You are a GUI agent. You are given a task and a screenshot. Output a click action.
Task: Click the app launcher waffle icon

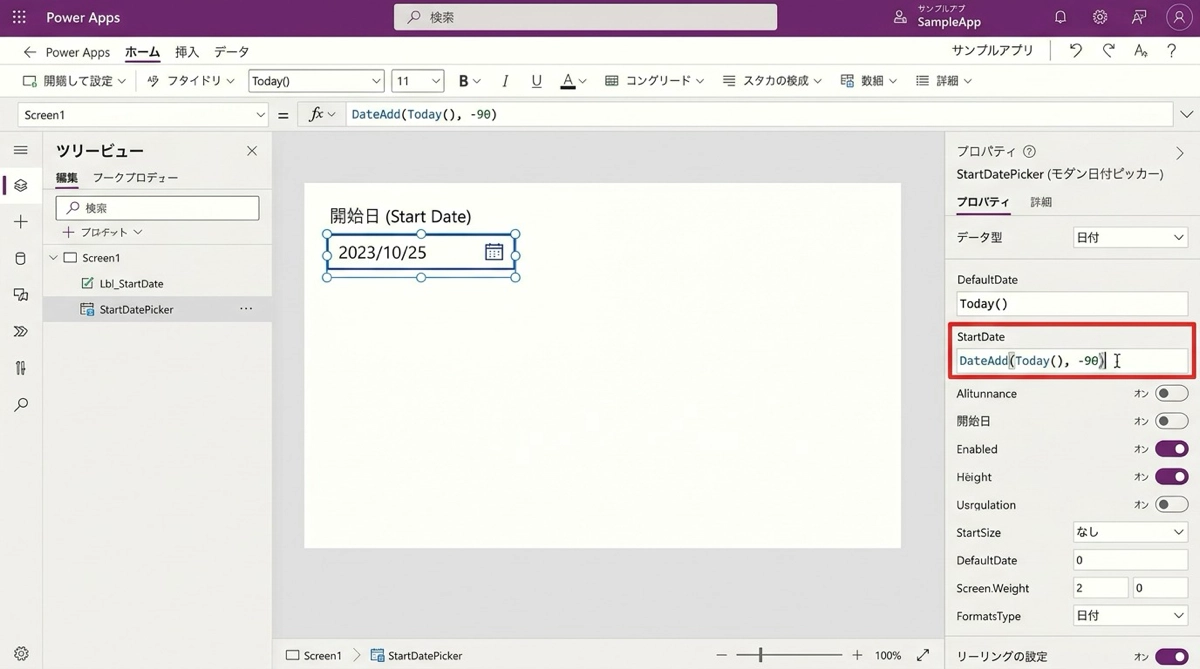[x=19, y=17]
